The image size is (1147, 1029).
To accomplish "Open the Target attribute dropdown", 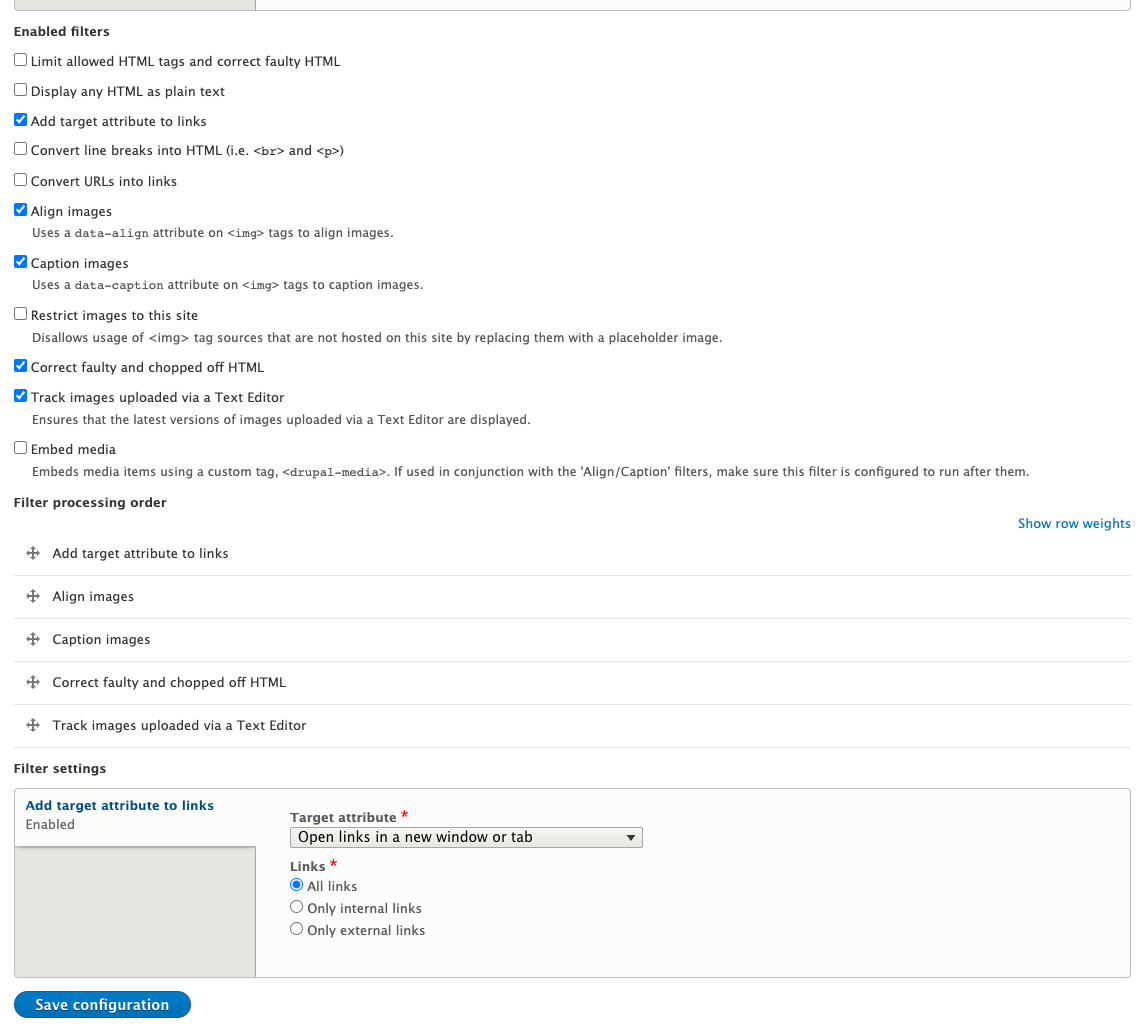I will click(x=465, y=837).
